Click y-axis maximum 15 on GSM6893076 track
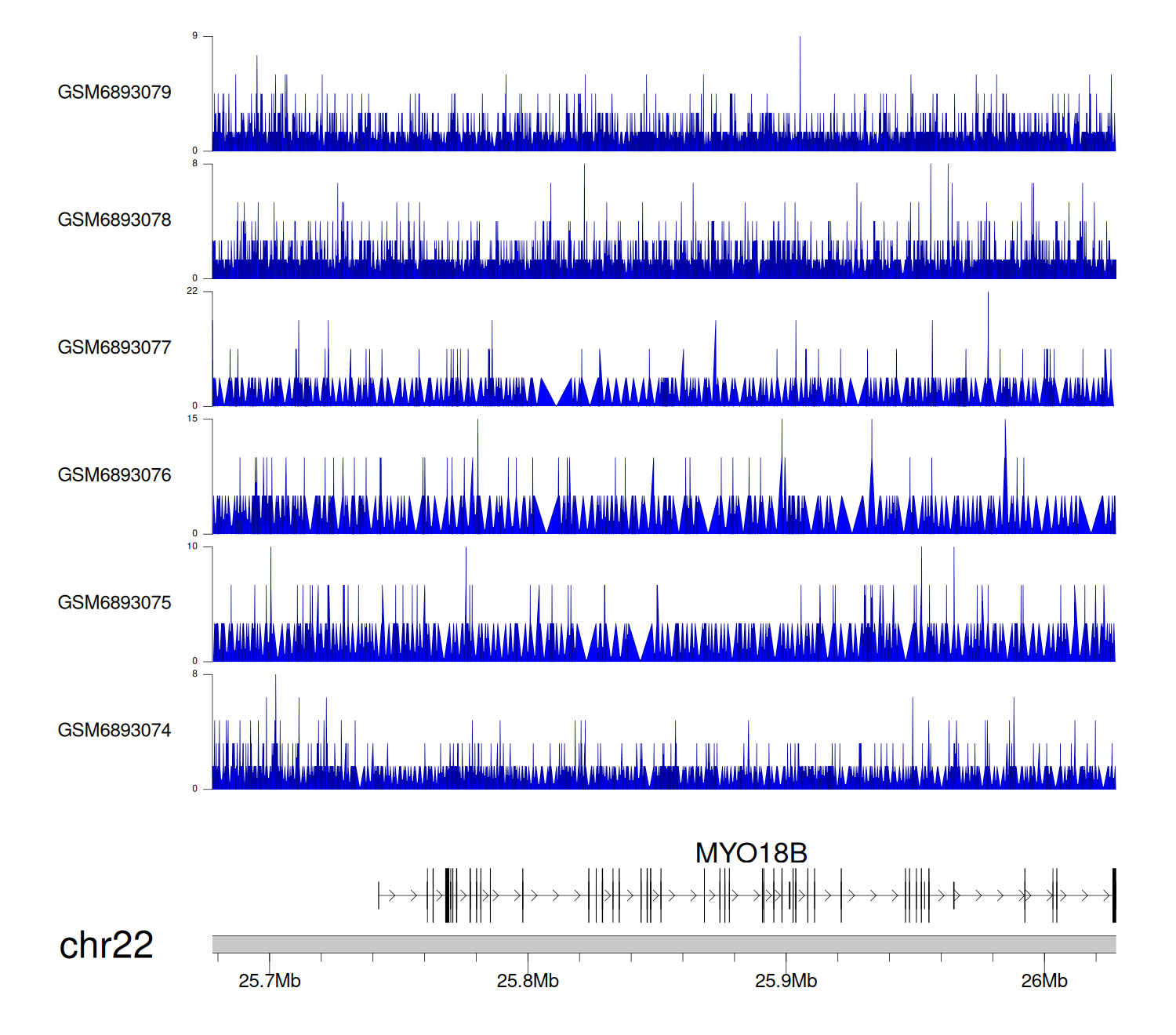1176x1035 pixels. coord(192,419)
